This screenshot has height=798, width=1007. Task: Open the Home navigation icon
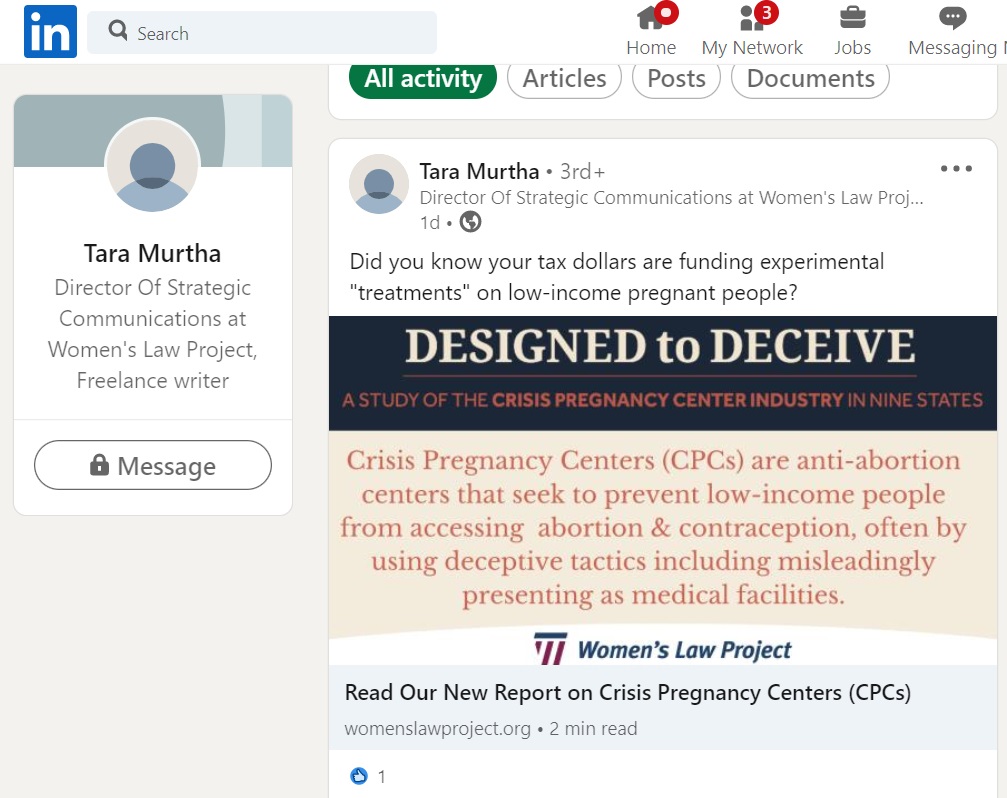click(651, 19)
